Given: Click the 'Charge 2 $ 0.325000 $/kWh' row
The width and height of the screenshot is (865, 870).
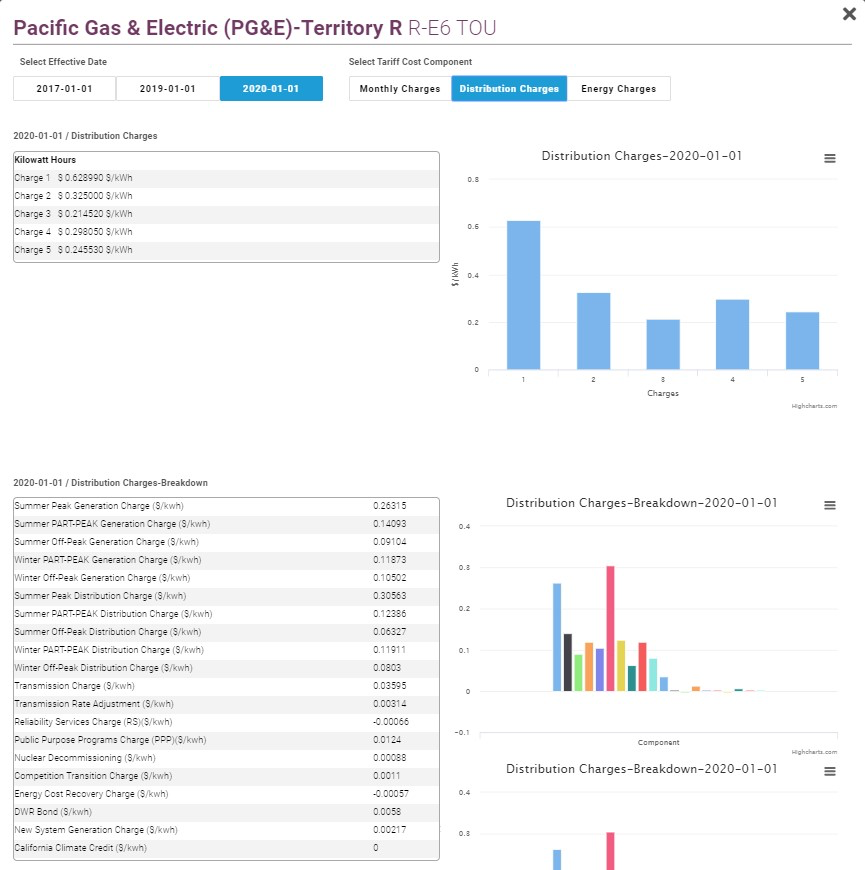Looking at the screenshot, I should [226, 196].
